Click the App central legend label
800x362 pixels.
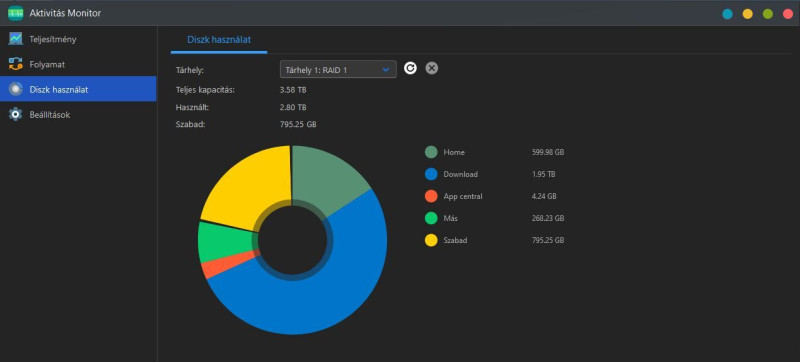tap(463, 196)
